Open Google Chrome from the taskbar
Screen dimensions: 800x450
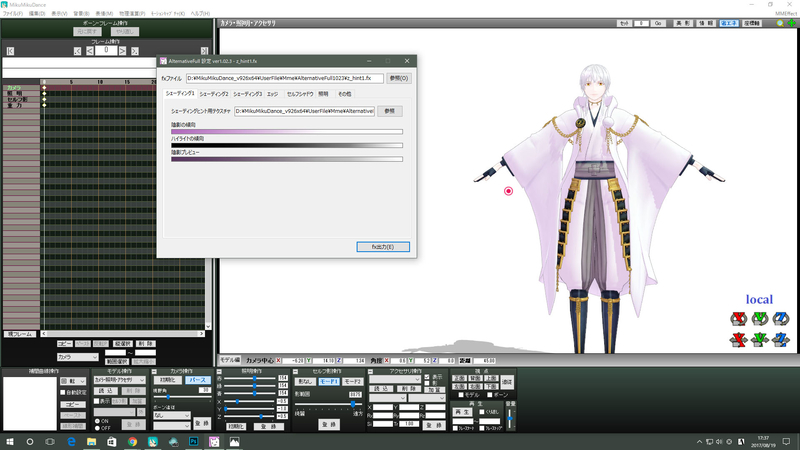(133, 441)
